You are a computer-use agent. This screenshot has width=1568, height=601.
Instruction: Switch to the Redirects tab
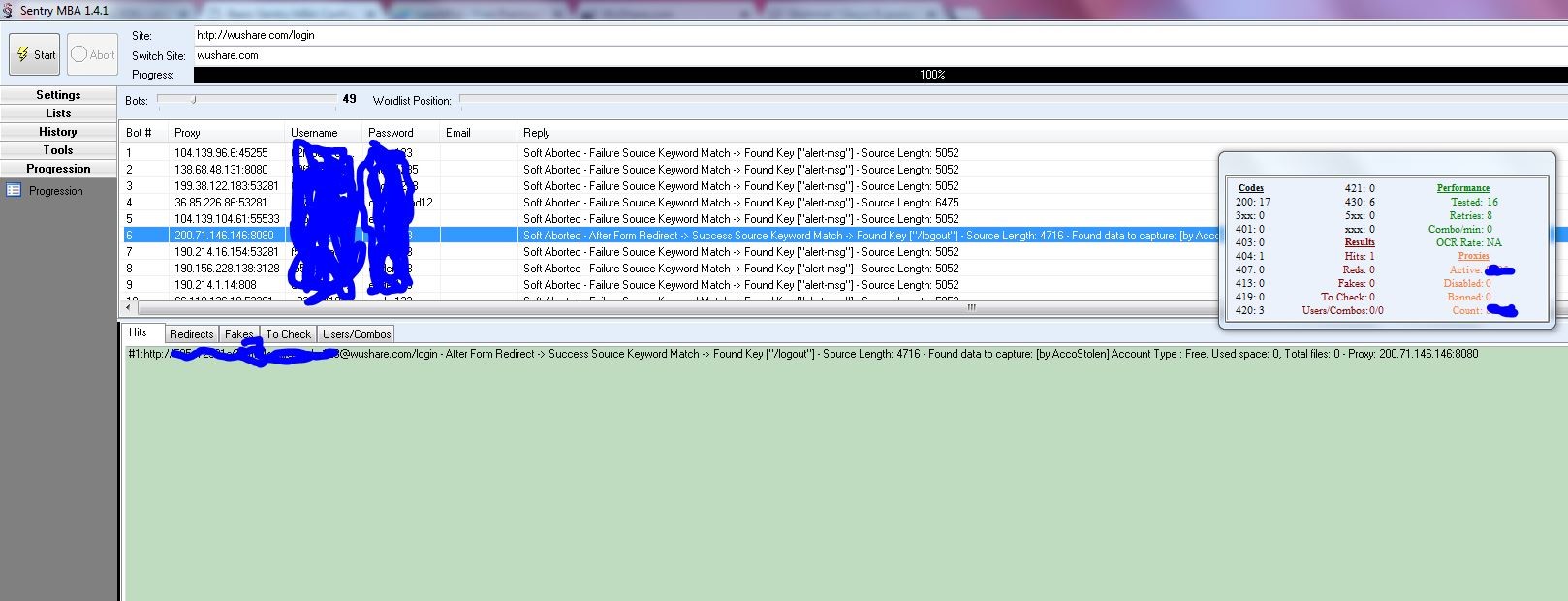tap(191, 334)
